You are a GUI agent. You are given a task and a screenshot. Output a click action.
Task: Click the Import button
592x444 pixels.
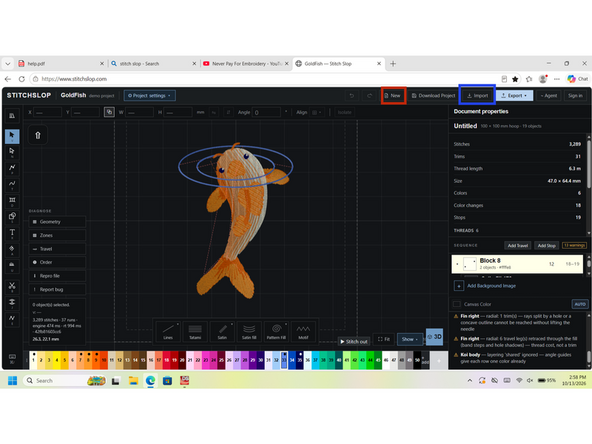point(477,96)
